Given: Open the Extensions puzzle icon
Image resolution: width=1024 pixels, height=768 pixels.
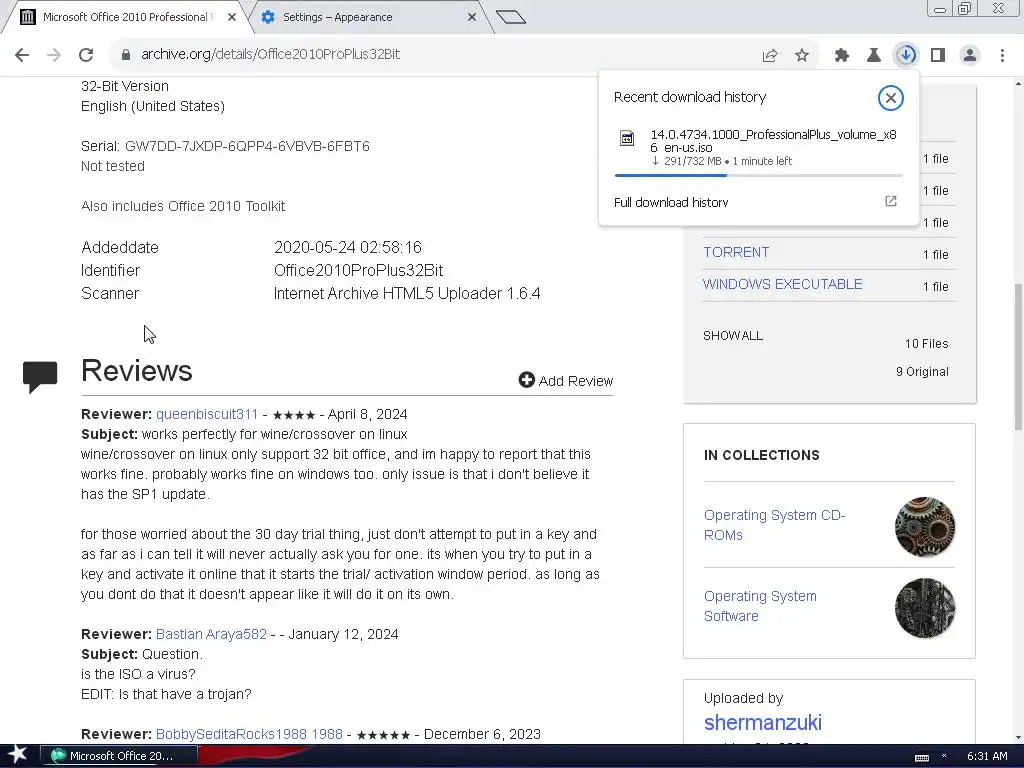Looking at the screenshot, I should (842, 56).
